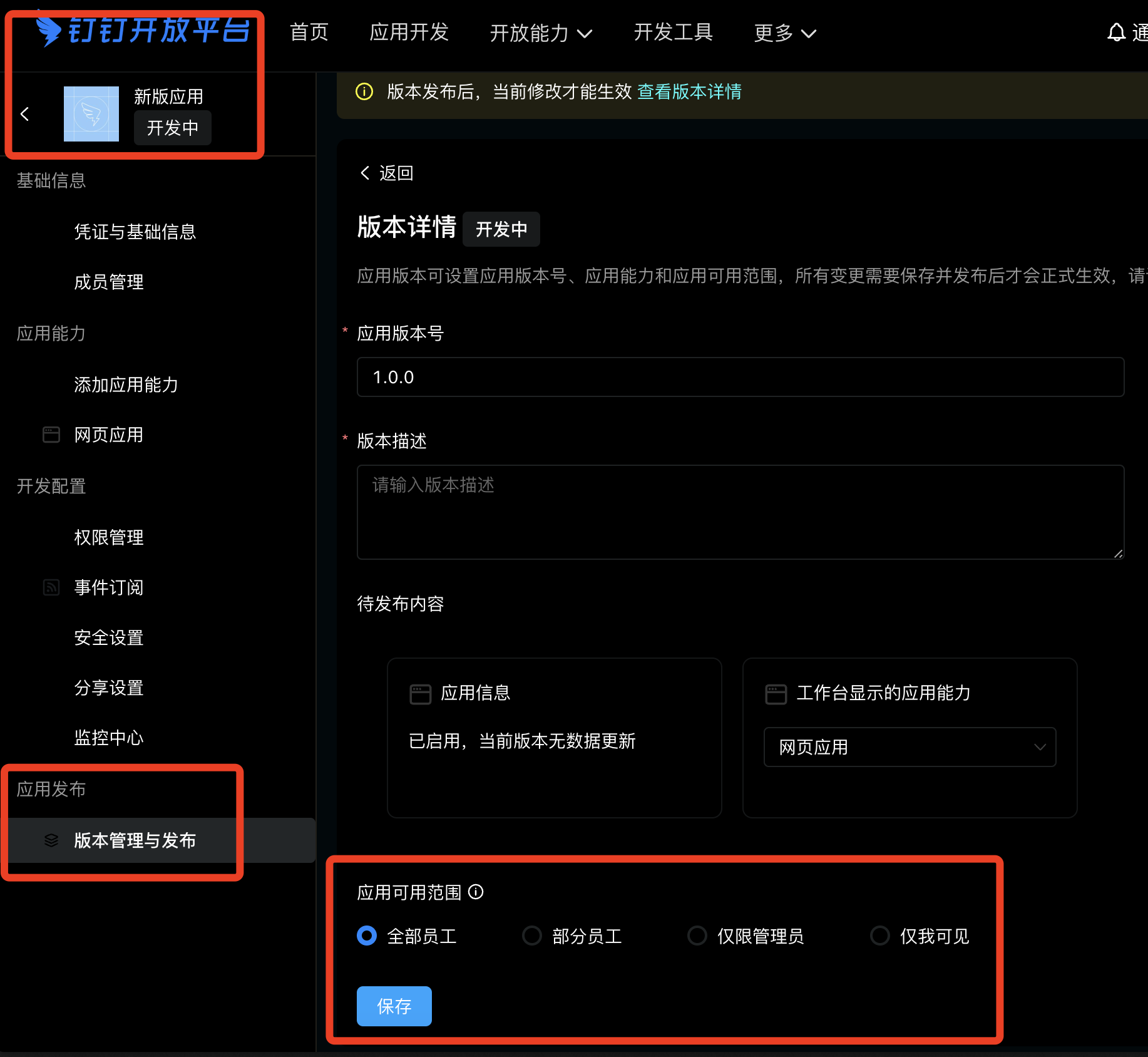Click the 新版应用 app name text
1148x1057 pixels.
169,96
